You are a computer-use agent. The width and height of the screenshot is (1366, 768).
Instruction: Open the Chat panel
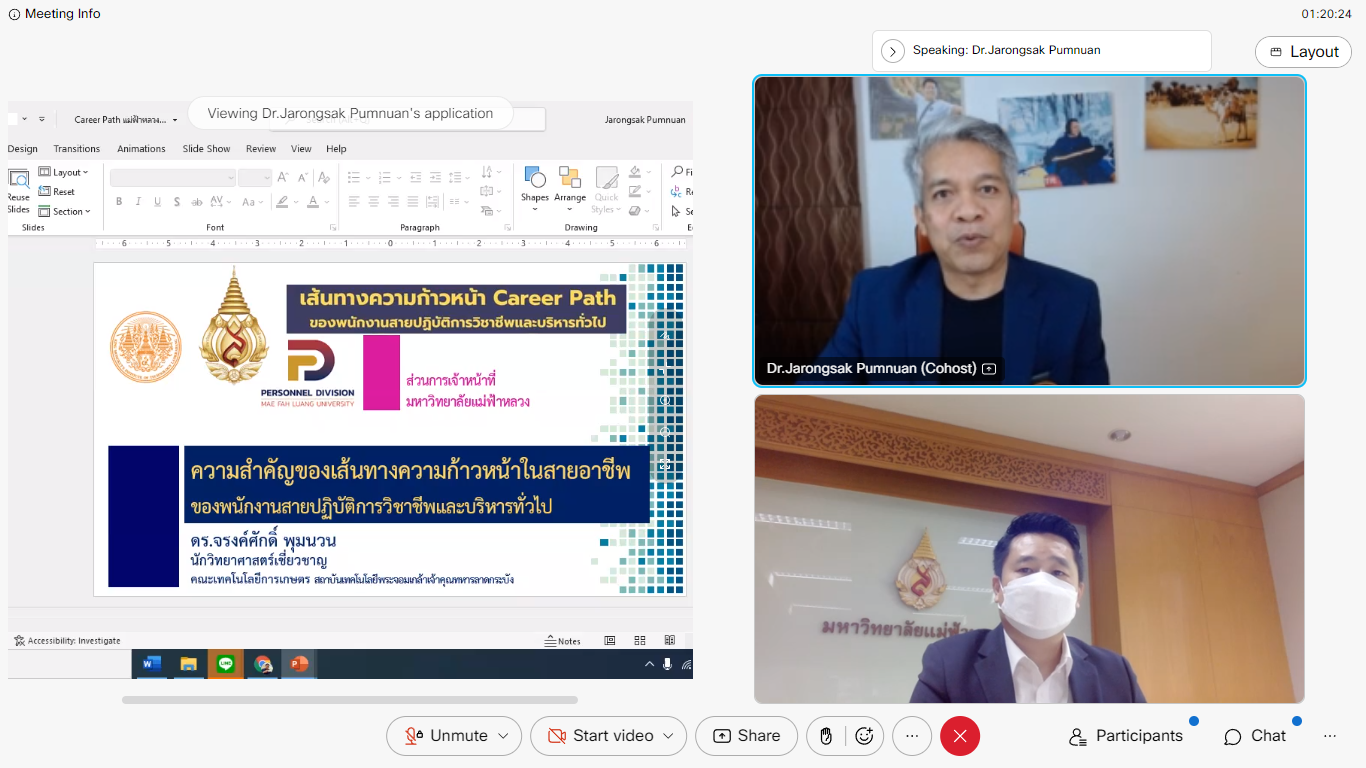click(x=1256, y=736)
